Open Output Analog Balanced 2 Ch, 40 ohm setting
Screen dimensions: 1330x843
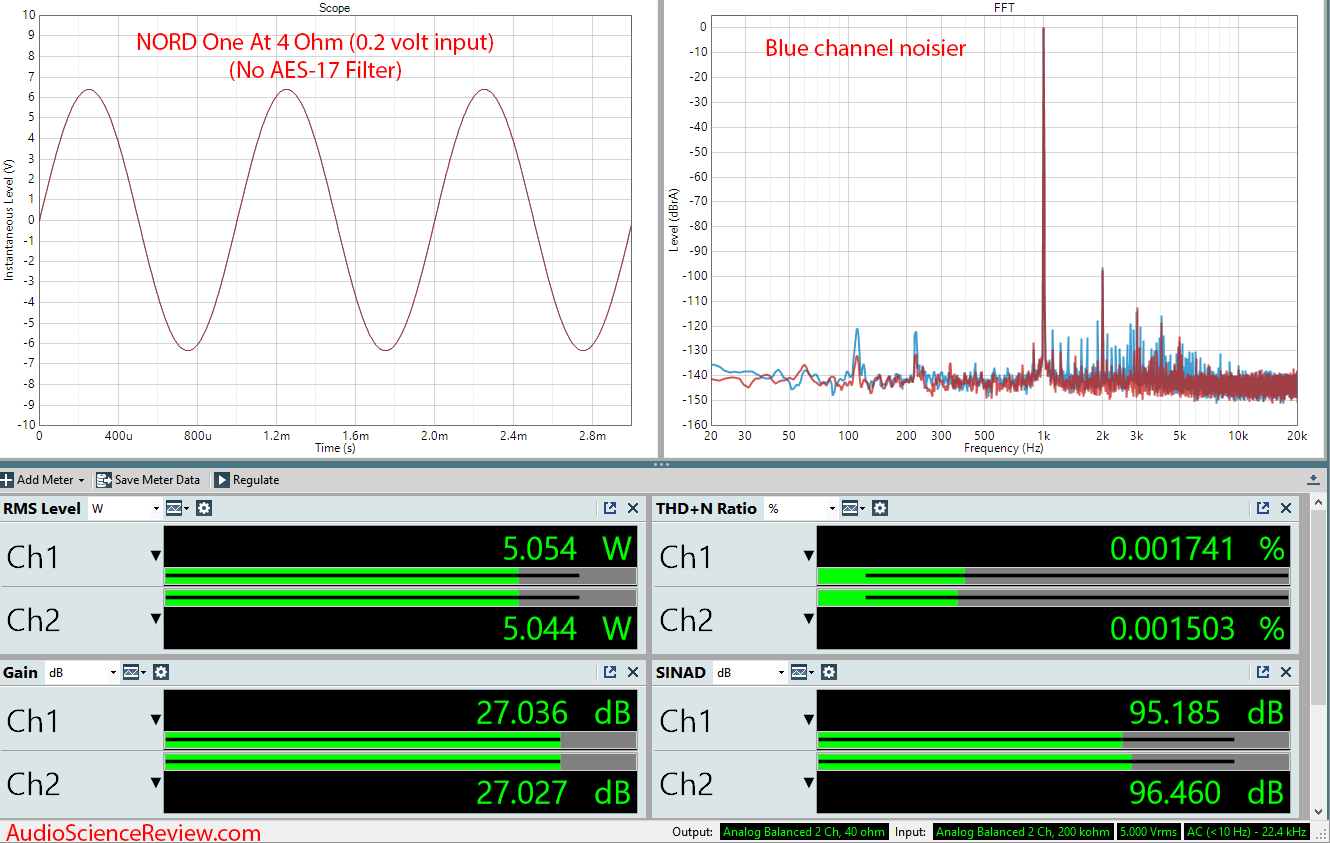[803, 832]
